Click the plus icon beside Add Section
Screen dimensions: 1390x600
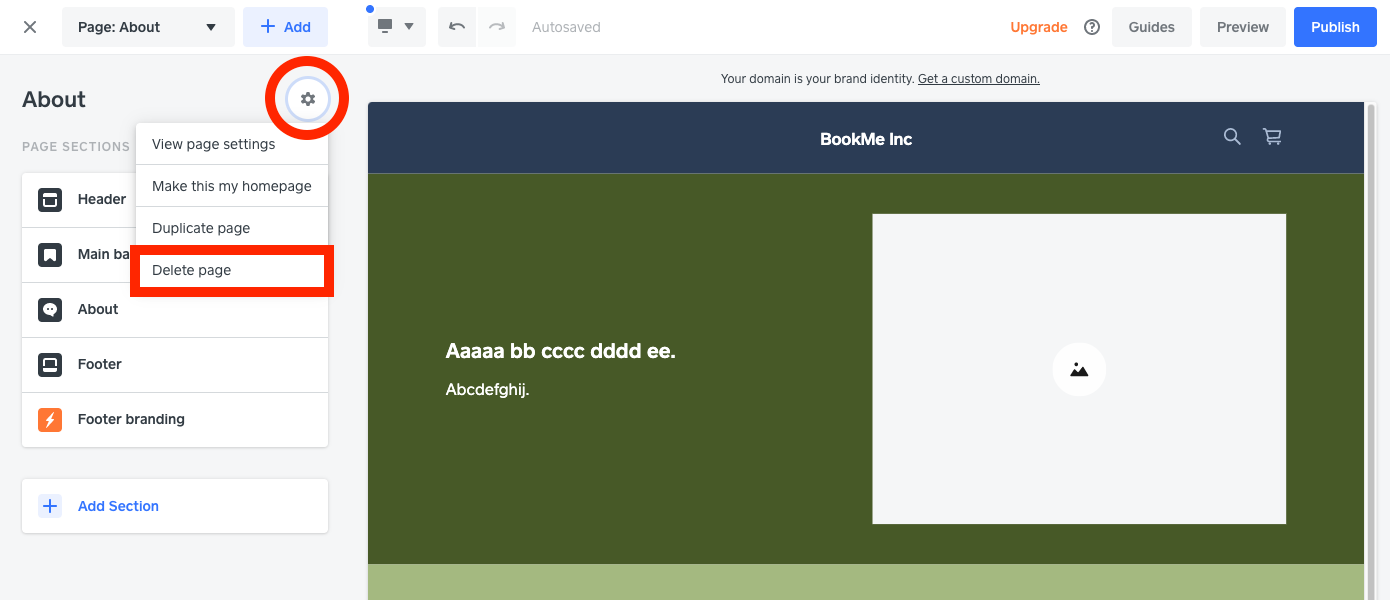pos(50,506)
